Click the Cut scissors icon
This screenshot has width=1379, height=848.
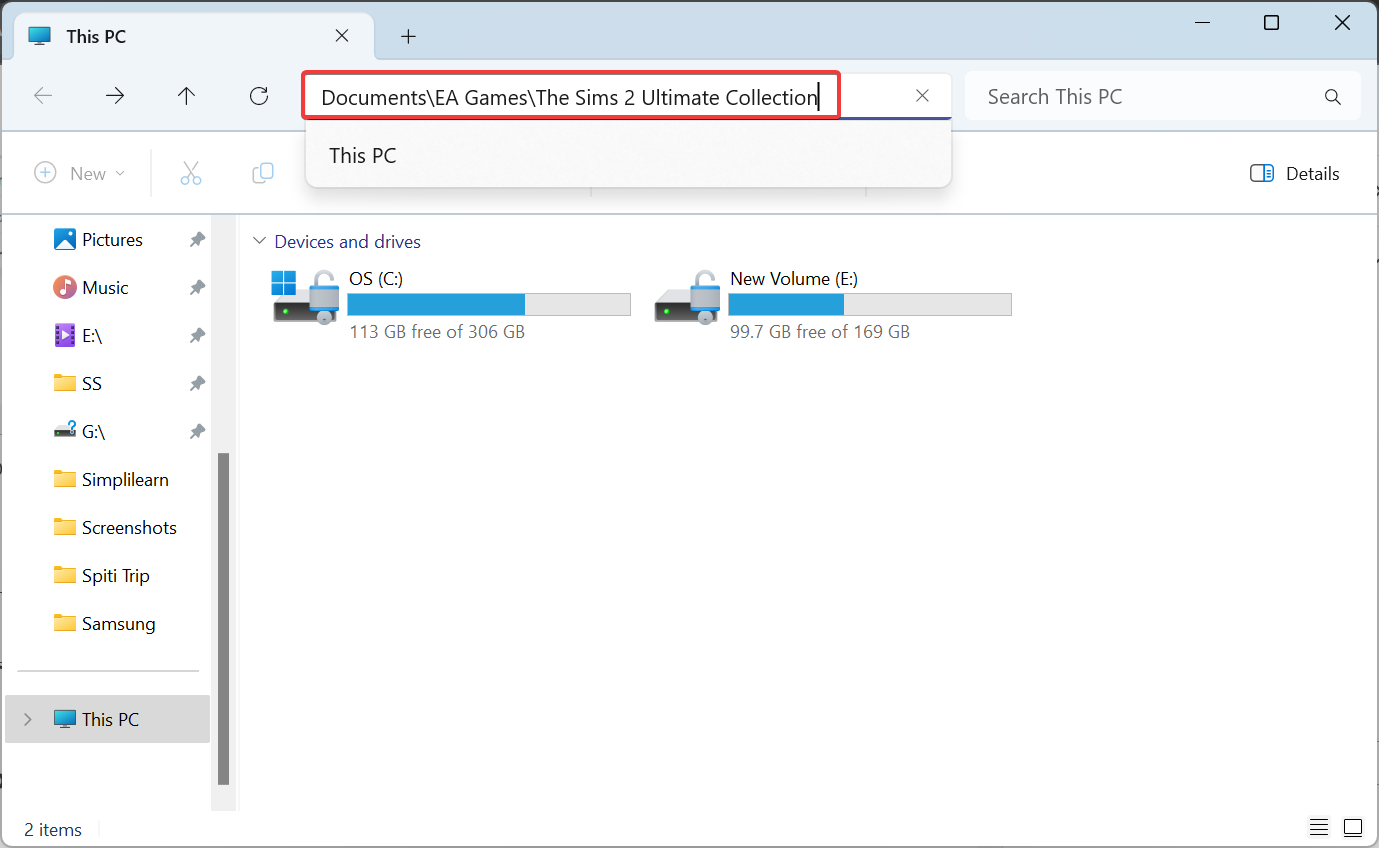[191, 173]
